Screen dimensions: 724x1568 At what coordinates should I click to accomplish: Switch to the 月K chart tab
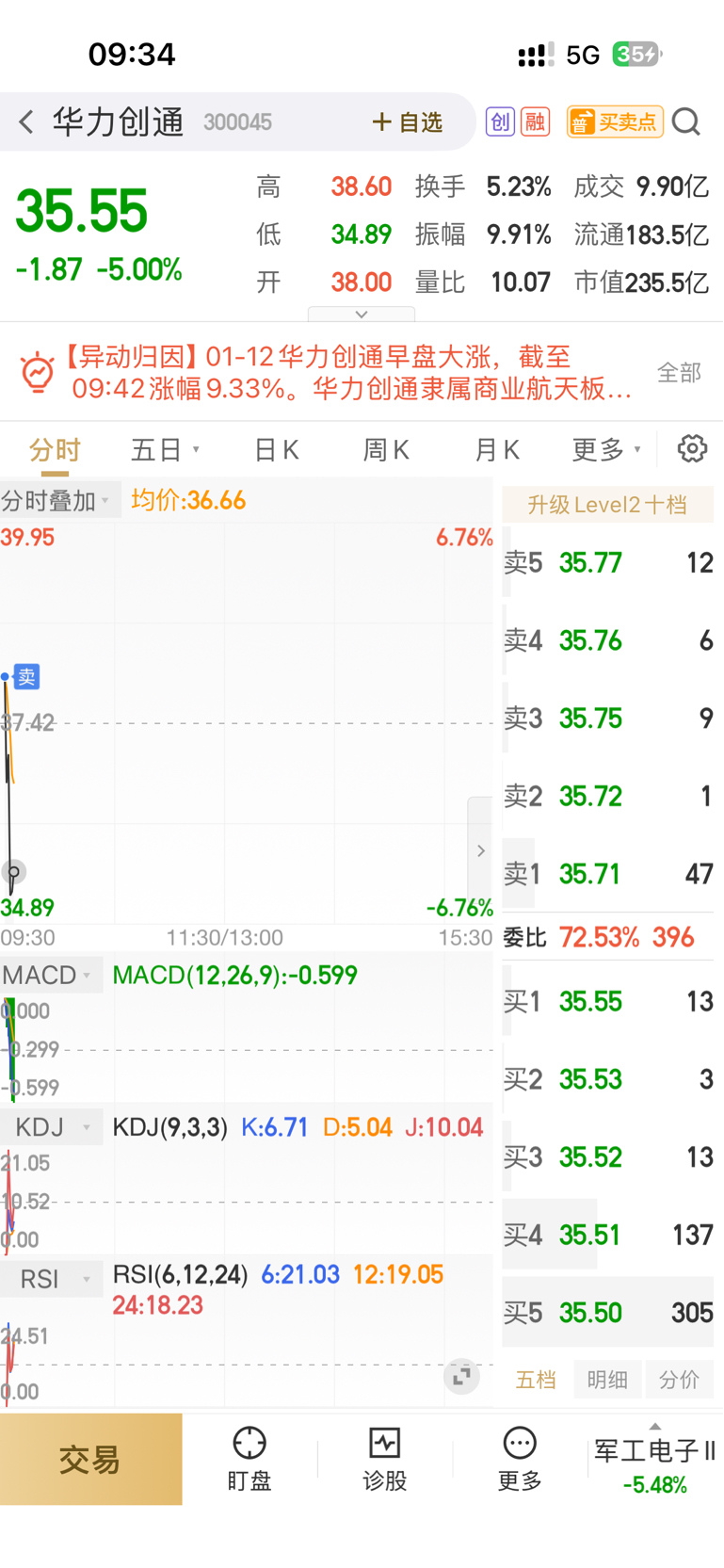pyautogui.click(x=497, y=450)
